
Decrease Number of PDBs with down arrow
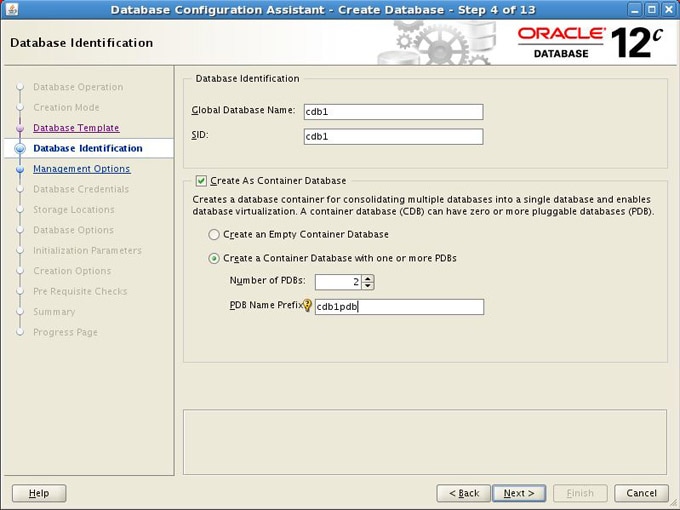click(368, 285)
